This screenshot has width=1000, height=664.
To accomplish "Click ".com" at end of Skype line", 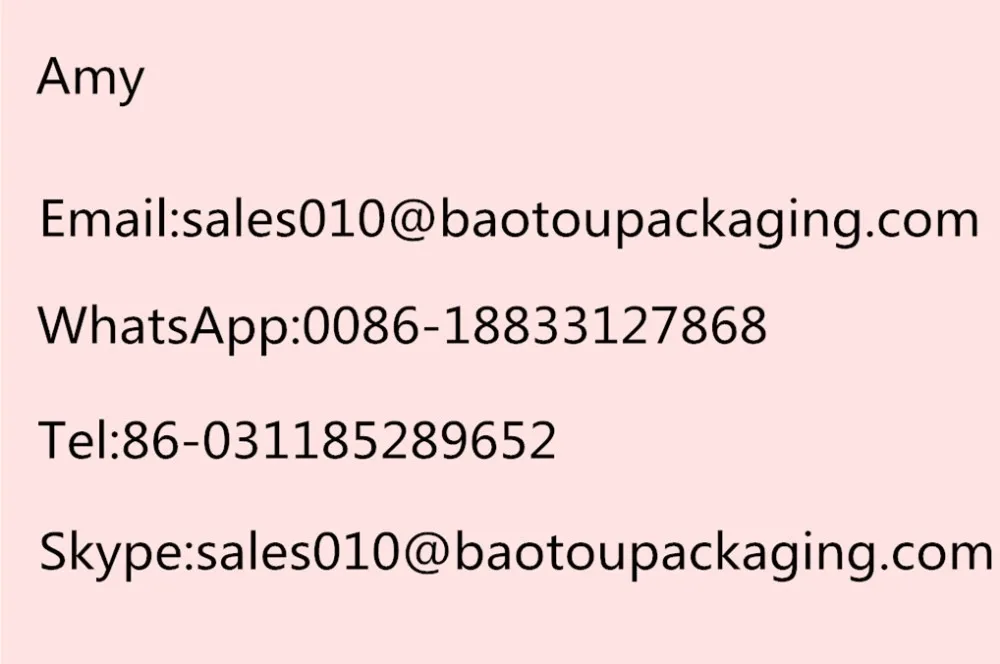I will (938, 553).
